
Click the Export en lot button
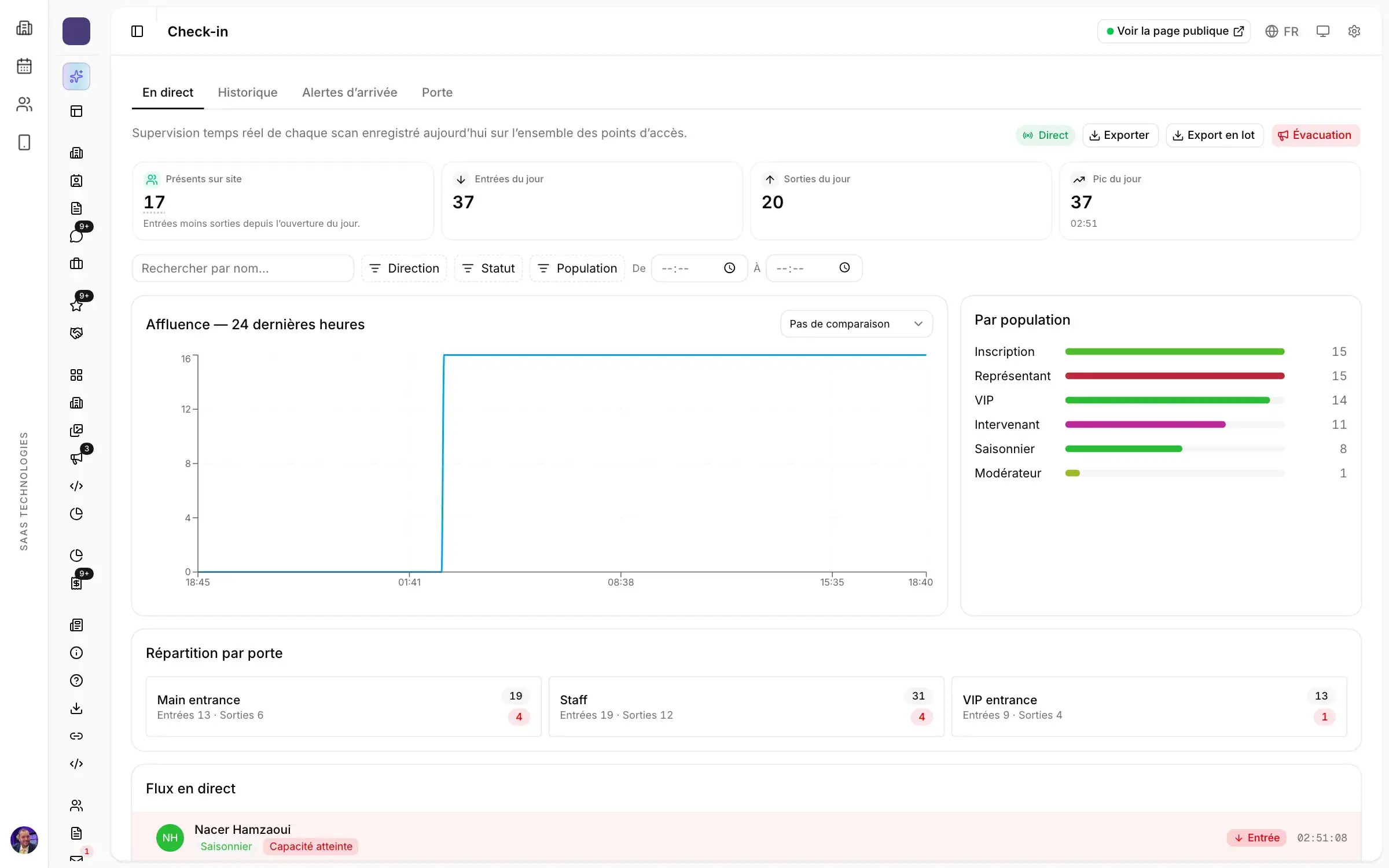click(1214, 135)
